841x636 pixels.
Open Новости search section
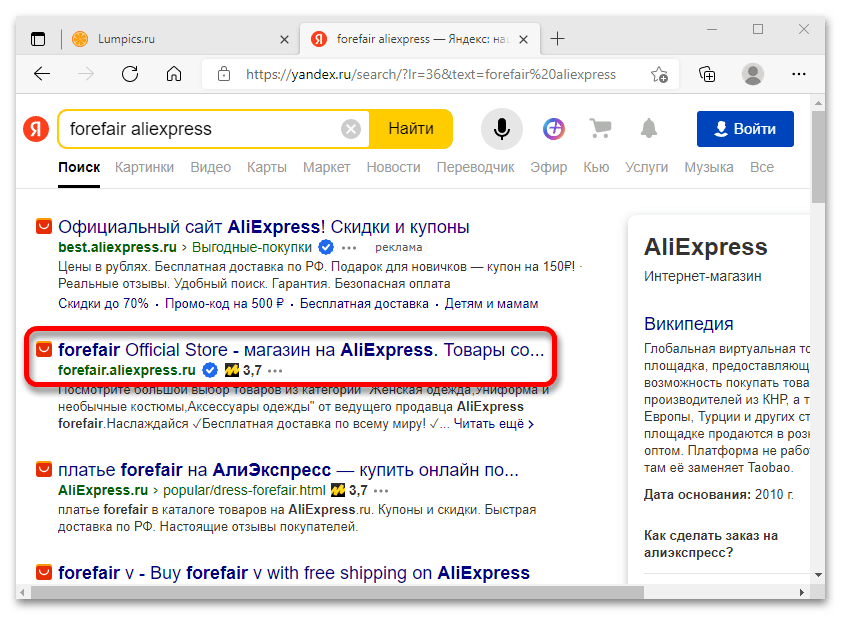coord(393,167)
